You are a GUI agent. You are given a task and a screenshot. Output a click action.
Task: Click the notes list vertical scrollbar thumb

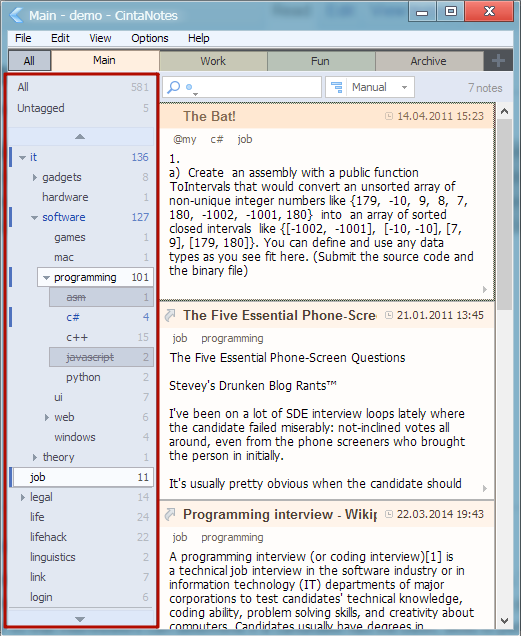pos(504,215)
